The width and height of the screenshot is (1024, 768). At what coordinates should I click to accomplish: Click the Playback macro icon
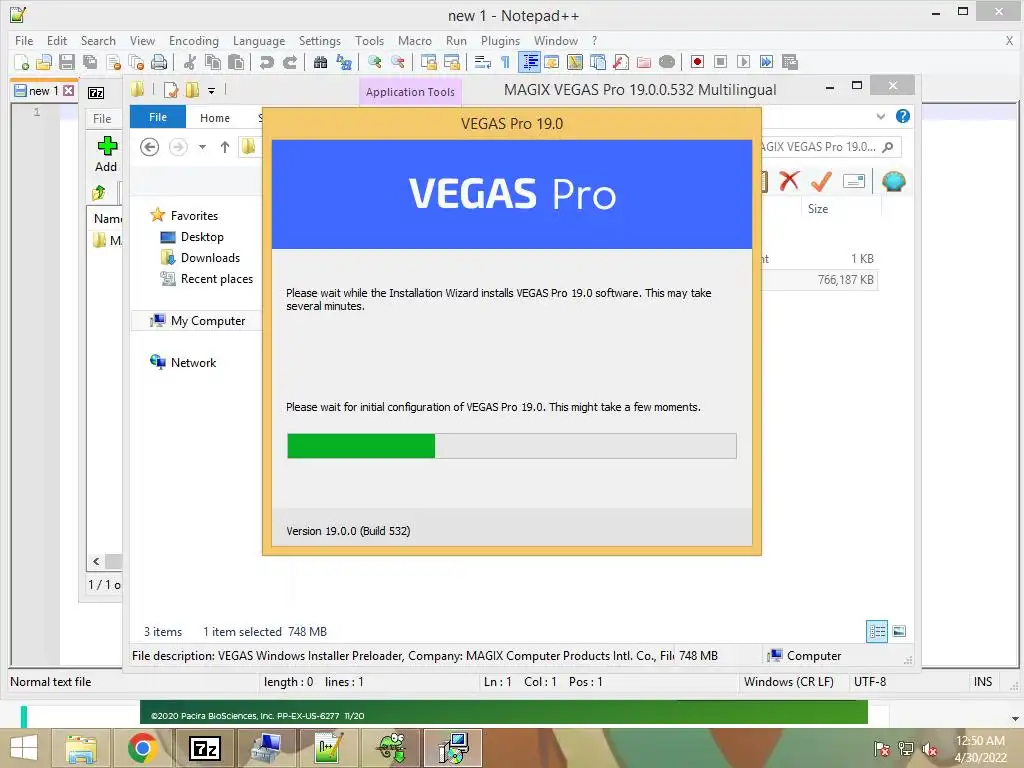(743, 62)
